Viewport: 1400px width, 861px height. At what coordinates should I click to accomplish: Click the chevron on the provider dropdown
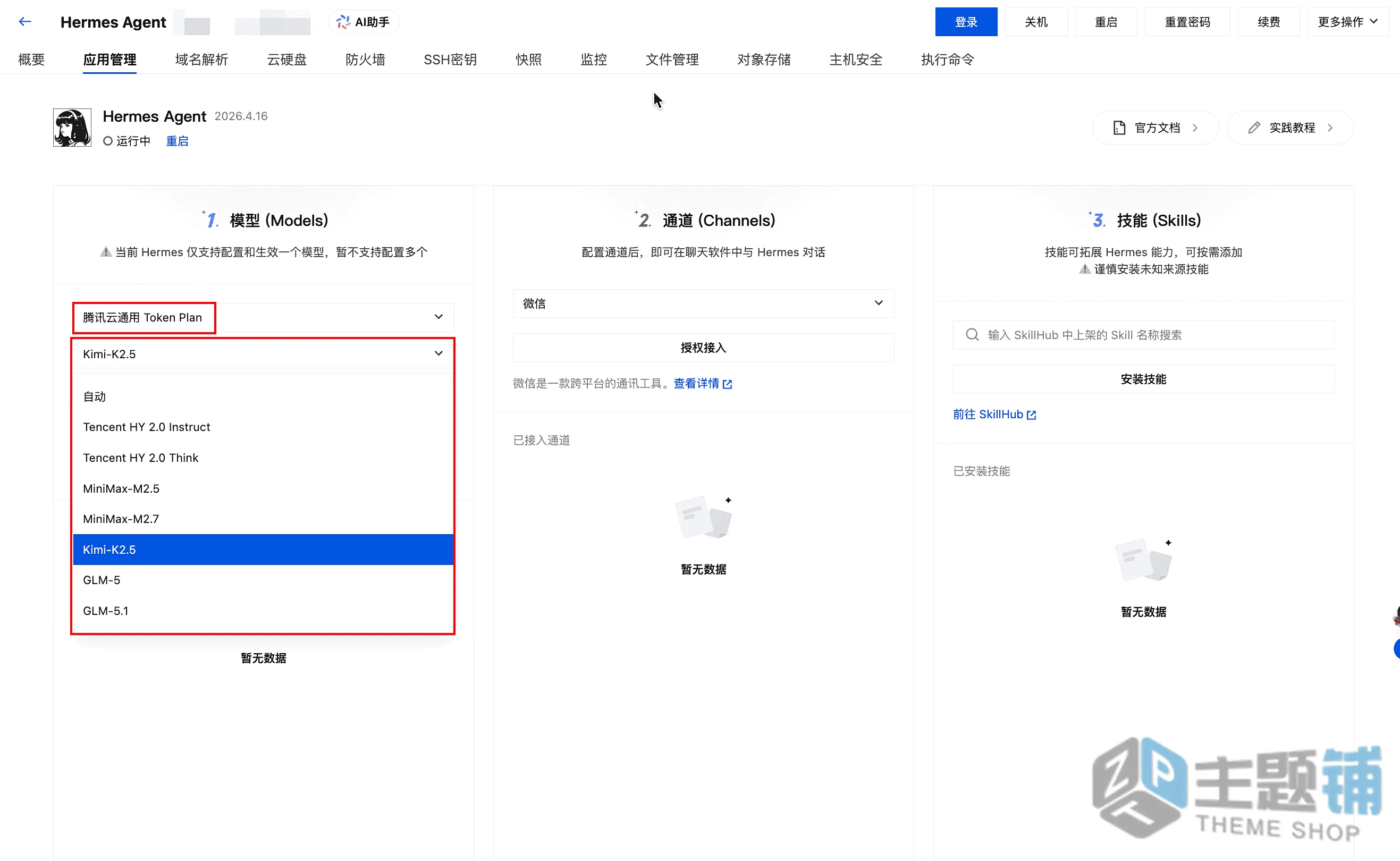(438, 317)
